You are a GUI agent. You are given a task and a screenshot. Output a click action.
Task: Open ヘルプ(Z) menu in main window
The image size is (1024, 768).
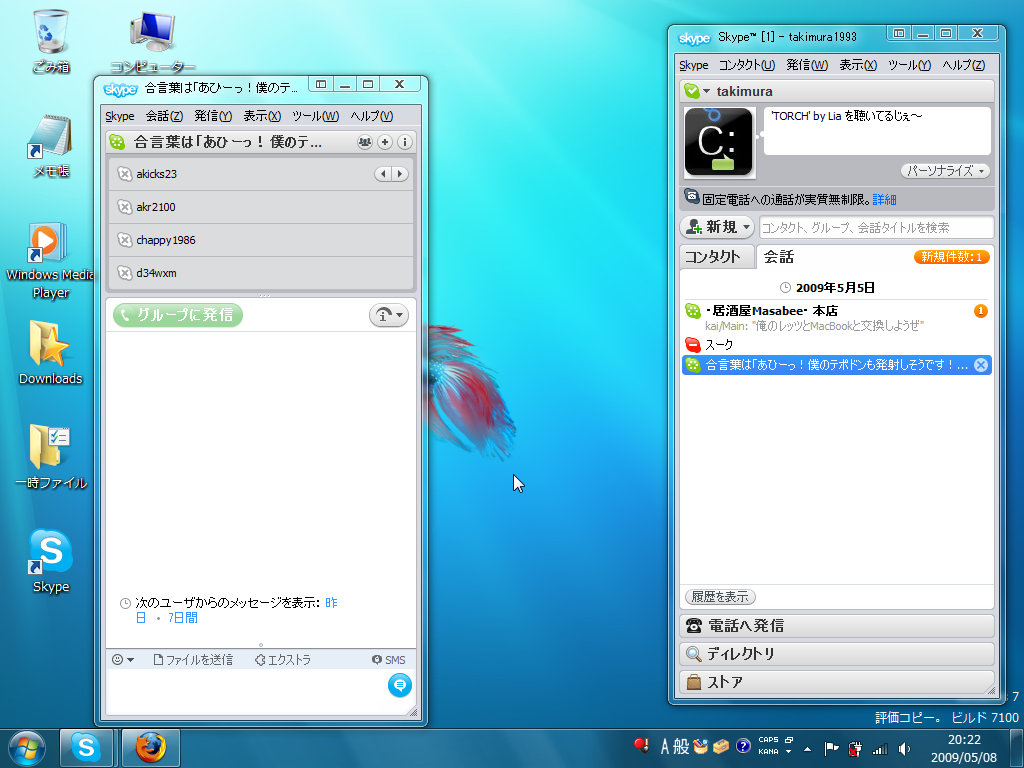963,65
